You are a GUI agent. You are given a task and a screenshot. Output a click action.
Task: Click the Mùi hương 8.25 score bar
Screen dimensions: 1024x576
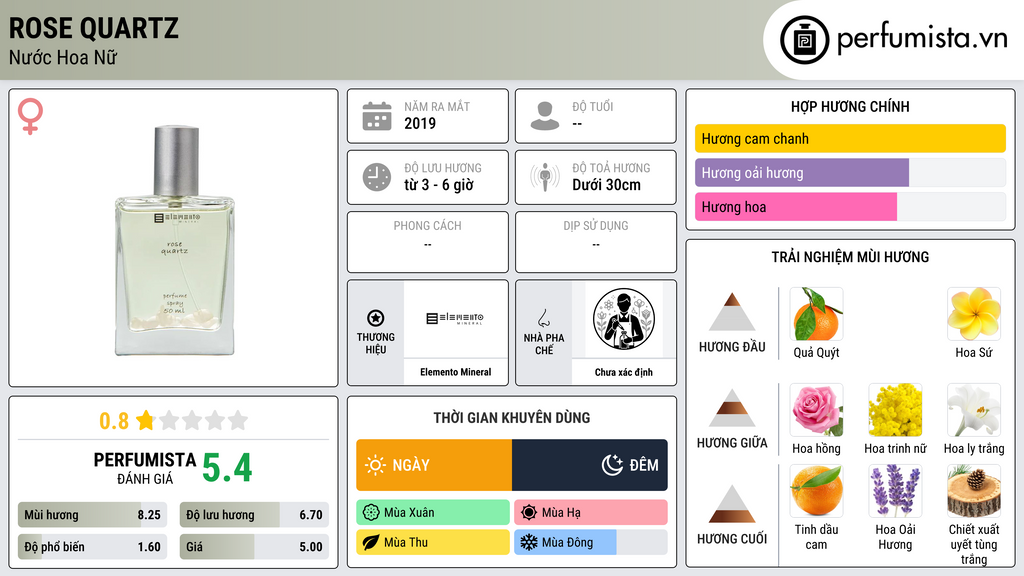pos(92,515)
